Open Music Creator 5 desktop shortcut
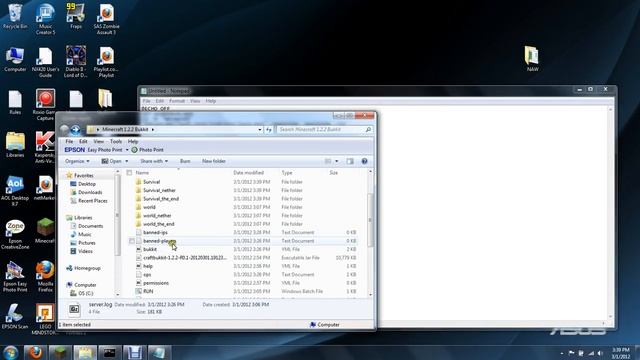The image size is (640, 360). click(45, 19)
